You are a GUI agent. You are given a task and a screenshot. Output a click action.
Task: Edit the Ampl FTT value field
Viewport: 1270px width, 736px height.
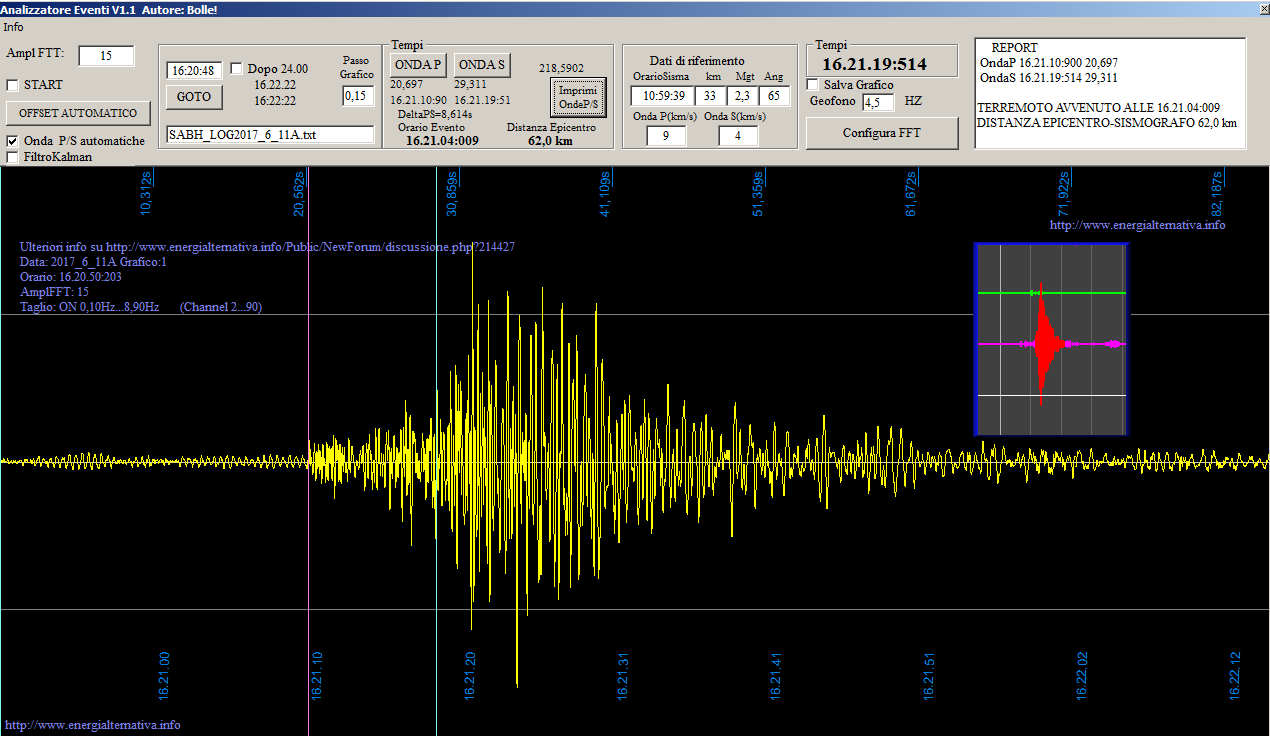point(106,56)
